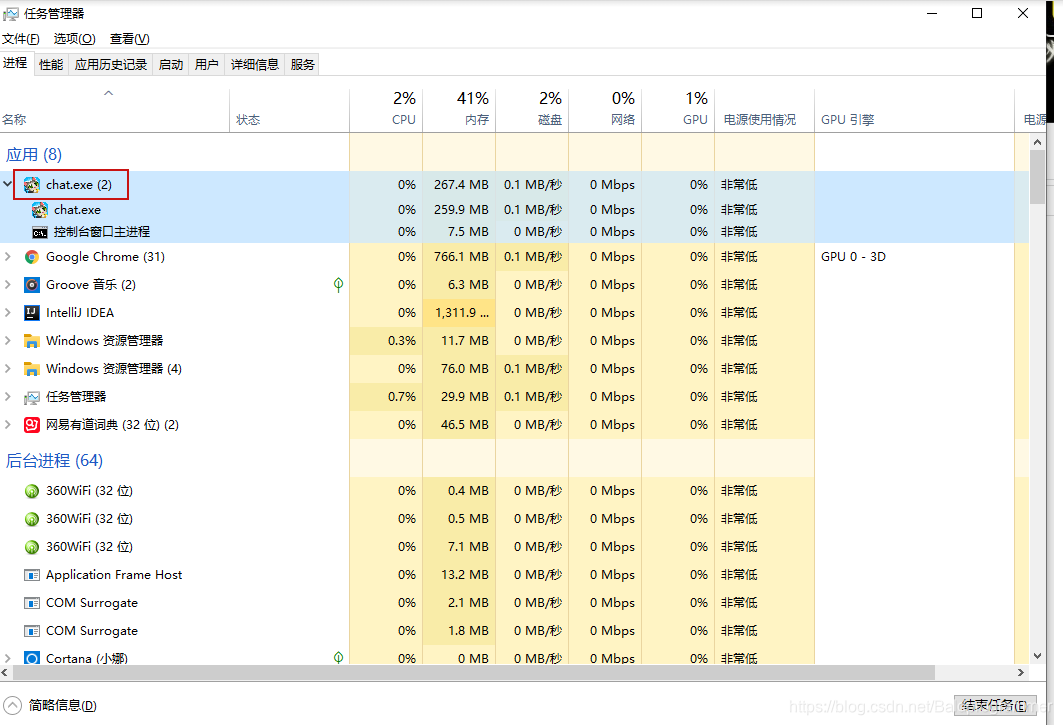Click the console window host process icon

coord(40,233)
